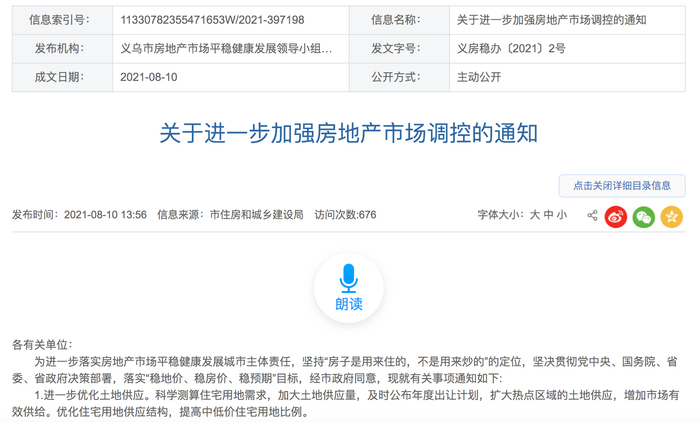
Task: Click paragraph starting 1.进一步优化土地供应
Action: tap(345, 403)
